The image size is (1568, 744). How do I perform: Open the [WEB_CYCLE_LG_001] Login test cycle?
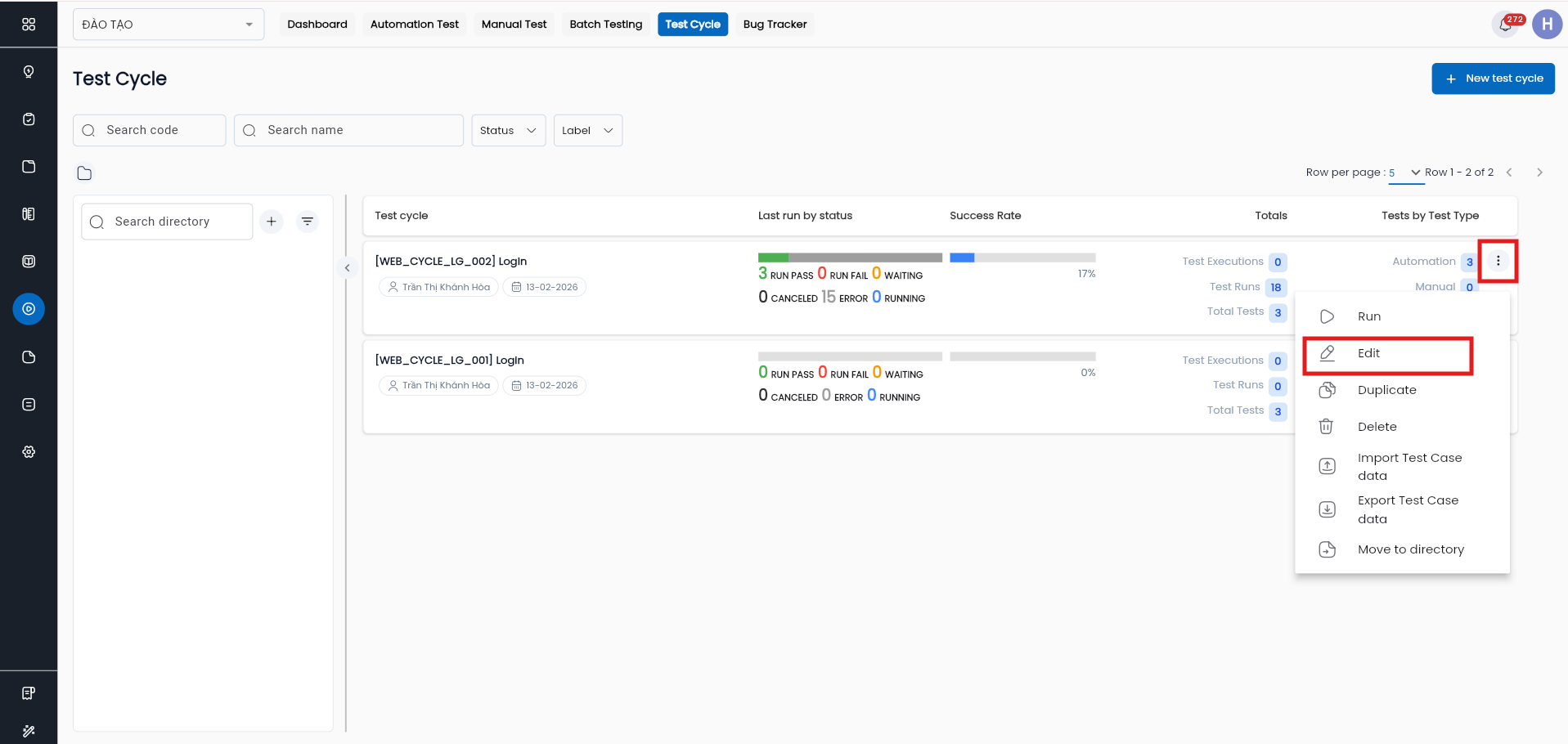pyautogui.click(x=450, y=361)
